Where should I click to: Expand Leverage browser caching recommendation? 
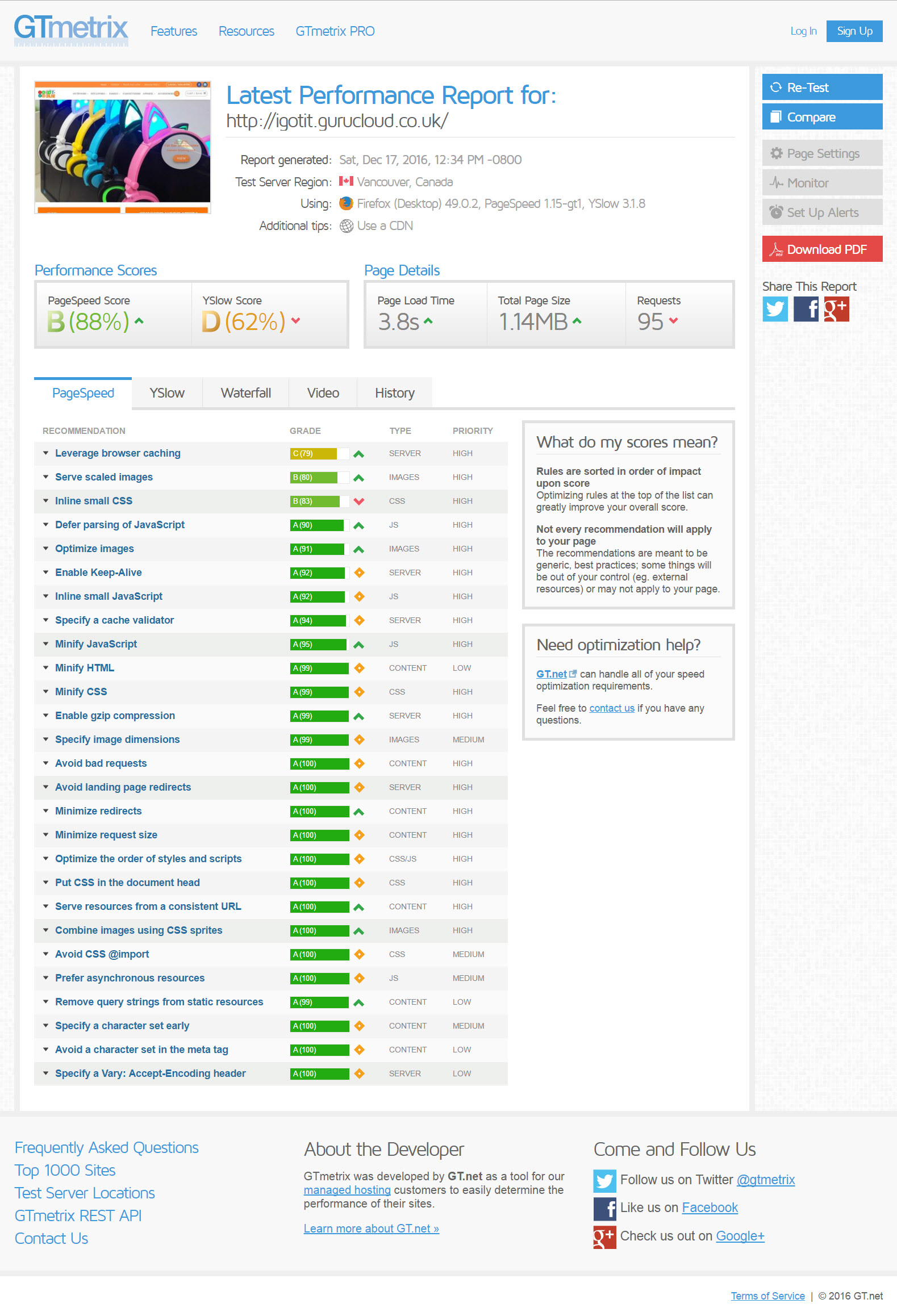click(271, 453)
